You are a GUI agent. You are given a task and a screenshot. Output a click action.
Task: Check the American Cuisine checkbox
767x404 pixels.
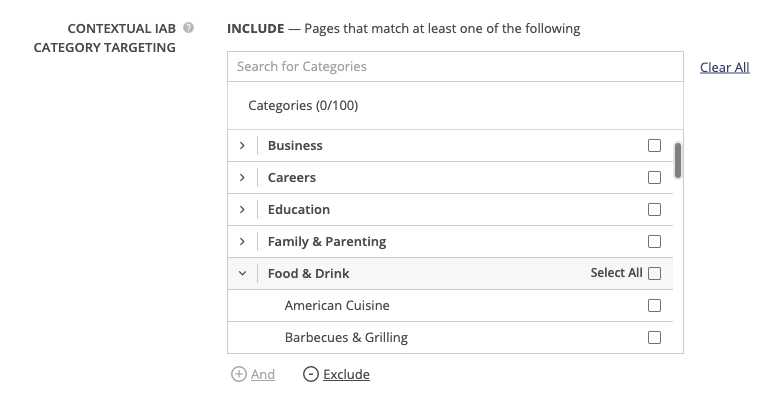tap(654, 306)
